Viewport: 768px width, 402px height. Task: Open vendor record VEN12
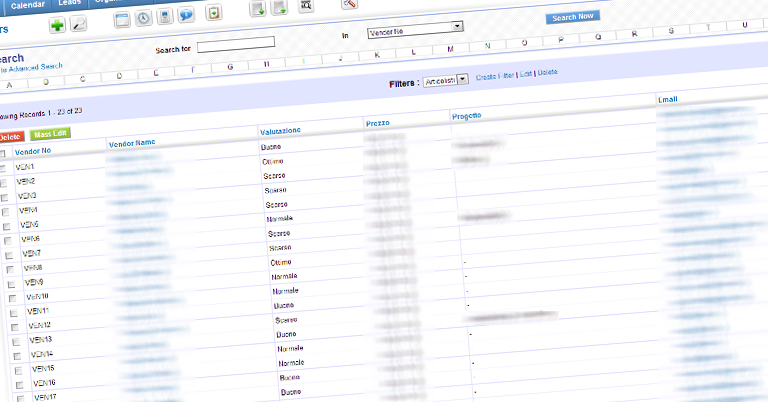coord(39,325)
